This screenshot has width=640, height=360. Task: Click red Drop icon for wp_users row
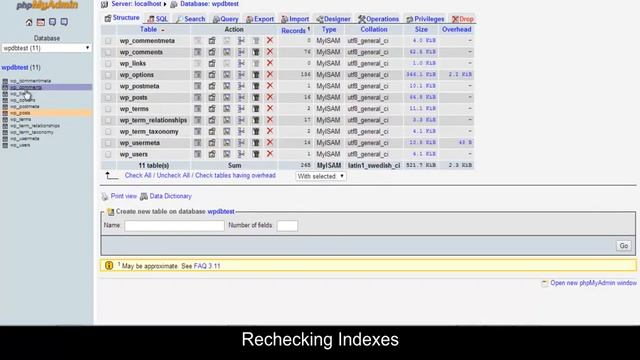point(270,154)
